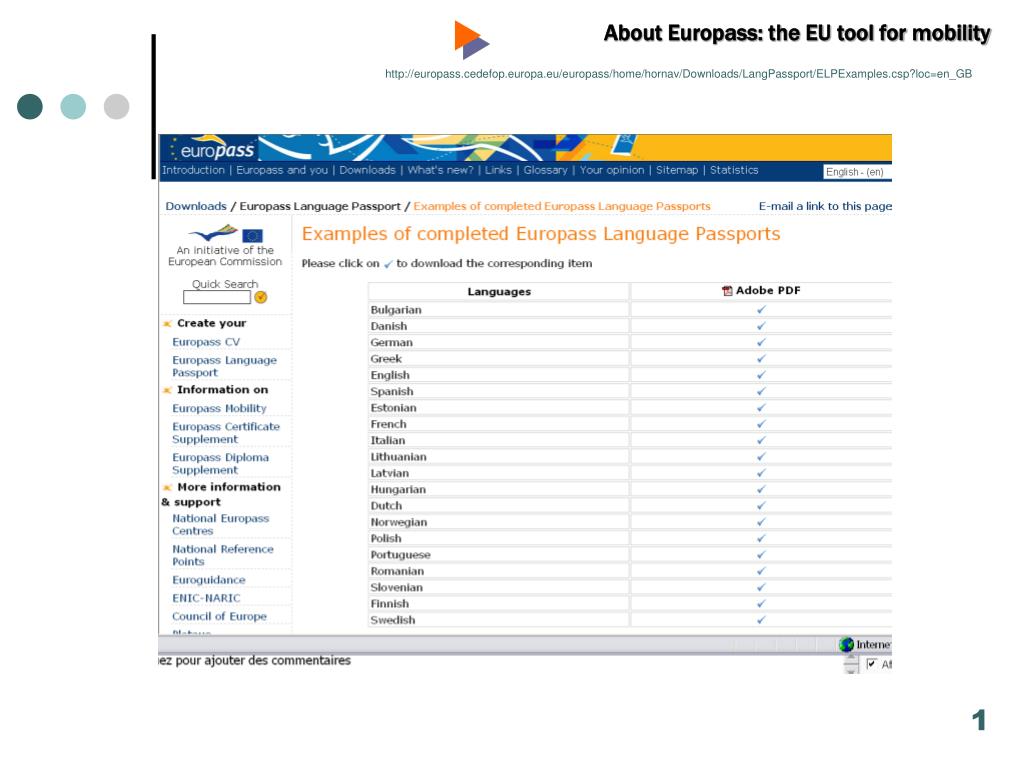Click the europass.cedefop.europa.eu URL
This screenshot has height=768, width=1024.
pos(678,74)
